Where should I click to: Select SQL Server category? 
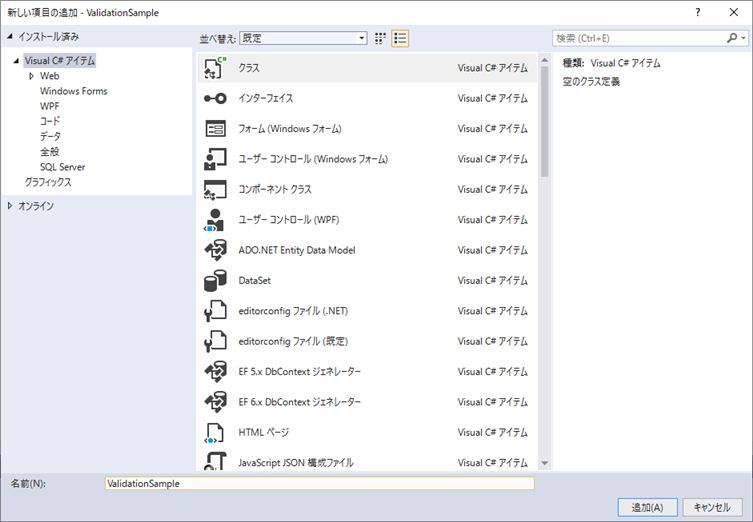tap(62, 167)
